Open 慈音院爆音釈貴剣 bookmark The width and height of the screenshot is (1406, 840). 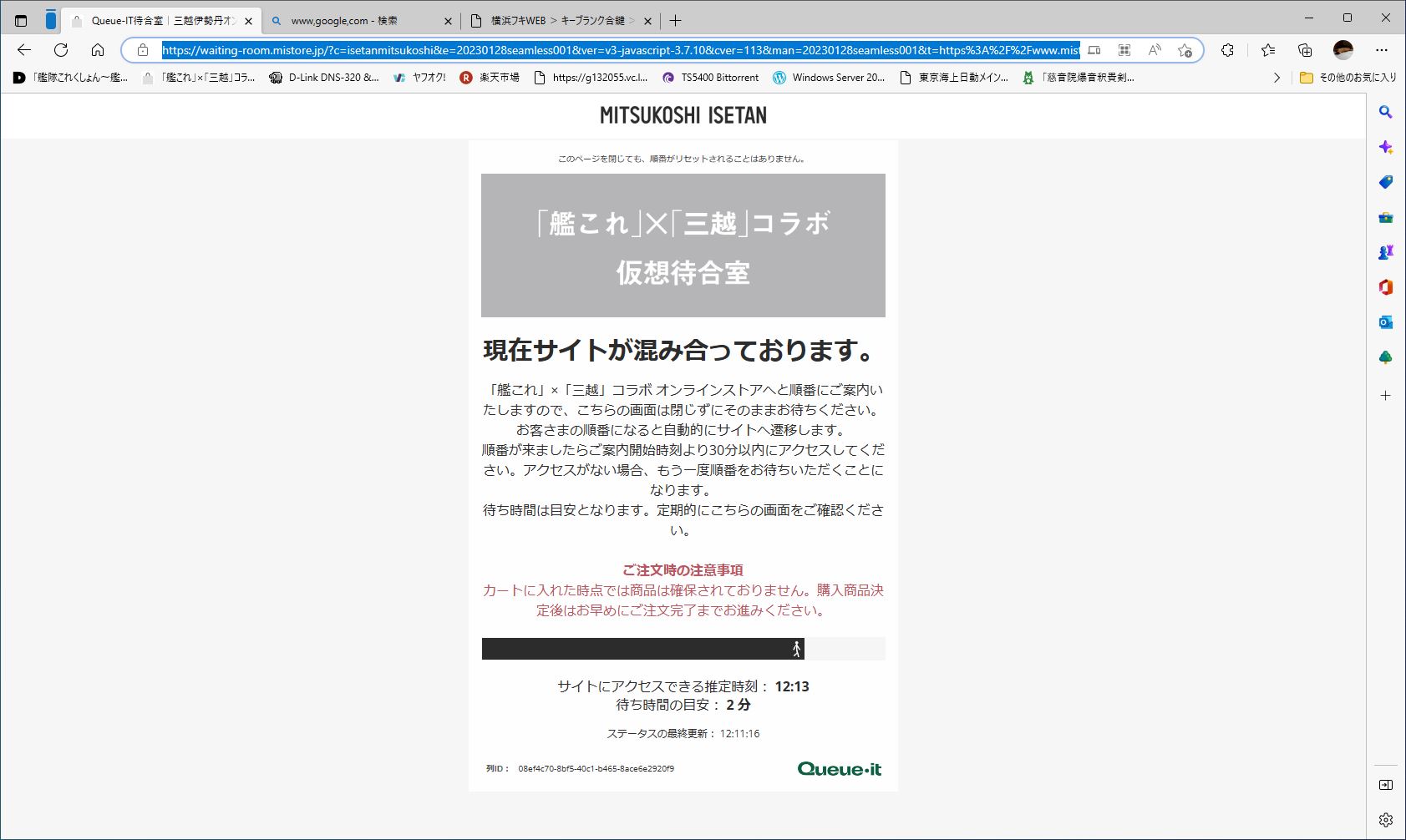point(1078,78)
